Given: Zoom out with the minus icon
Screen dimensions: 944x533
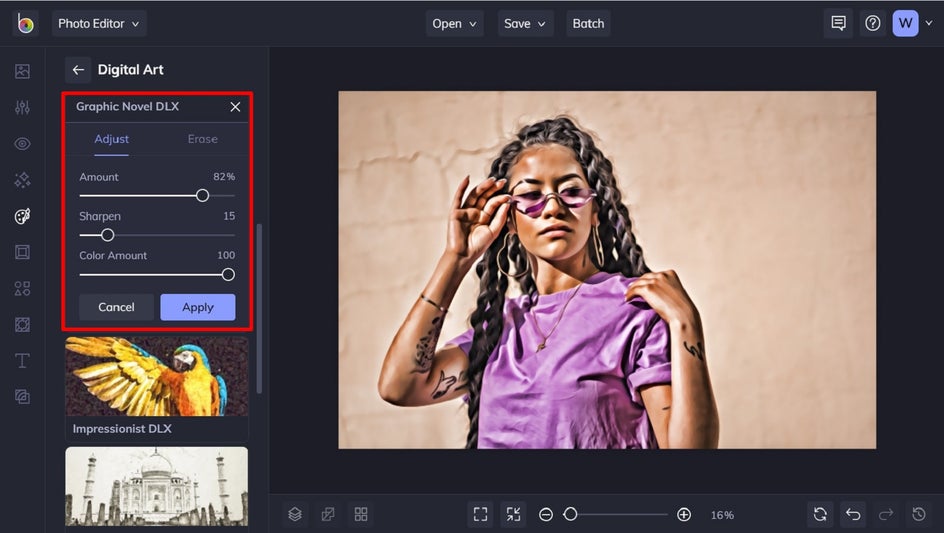Looking at the screenshot, I should (546, 514).
